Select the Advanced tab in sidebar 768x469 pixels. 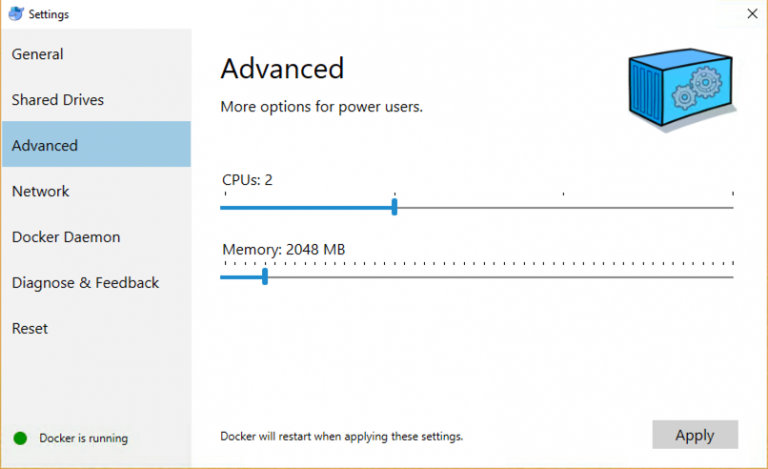pos(45,145)
